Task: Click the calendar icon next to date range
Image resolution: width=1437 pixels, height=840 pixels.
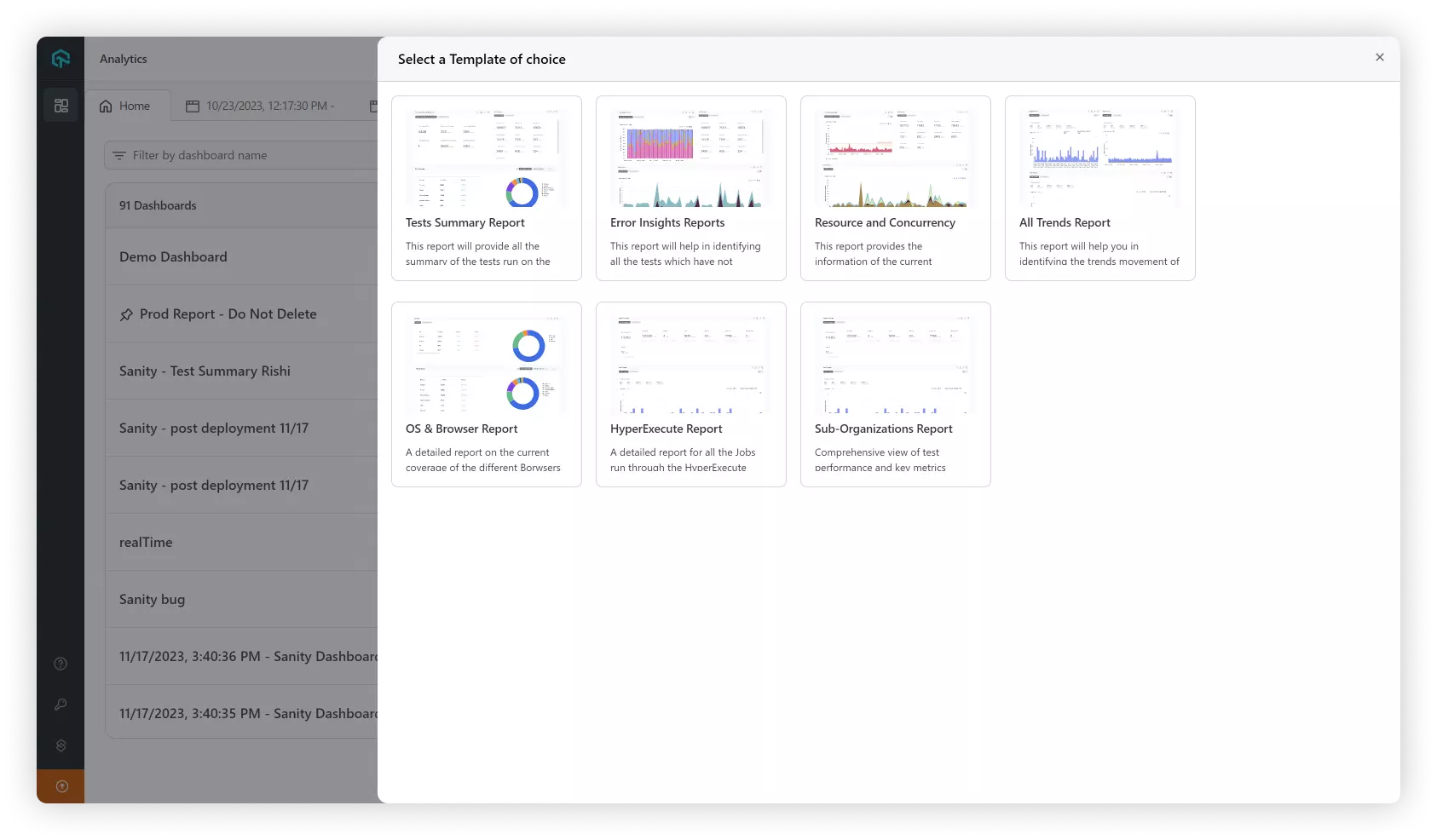Action: [193, 106]
